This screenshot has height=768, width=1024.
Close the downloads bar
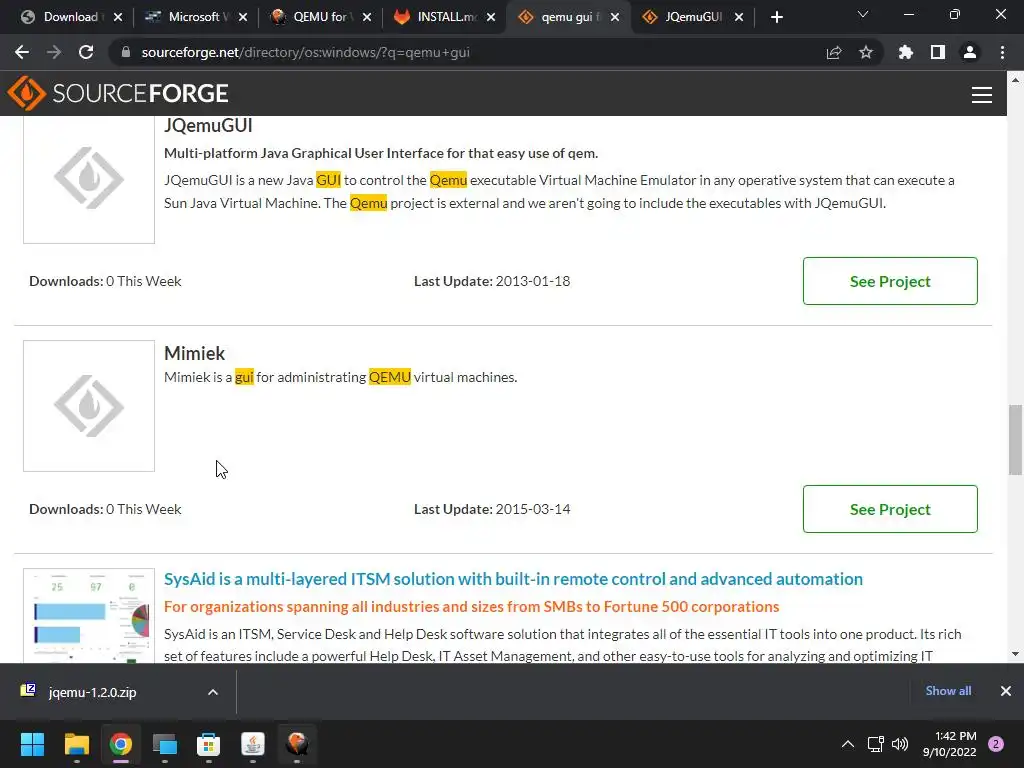click(1006, 691)
